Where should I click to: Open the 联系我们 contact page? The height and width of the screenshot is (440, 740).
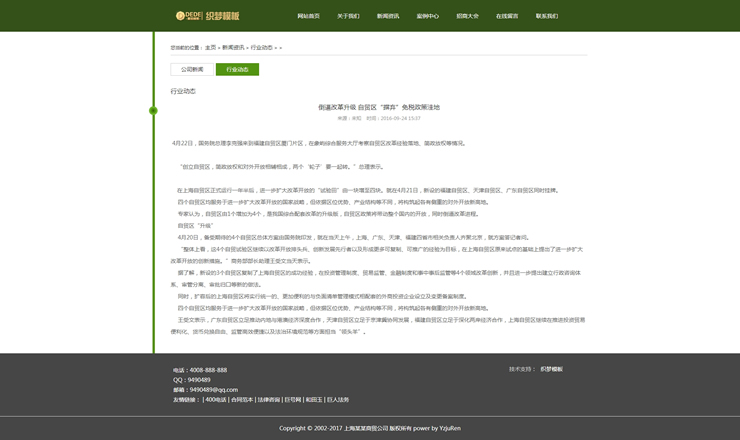tap(547, 16)
